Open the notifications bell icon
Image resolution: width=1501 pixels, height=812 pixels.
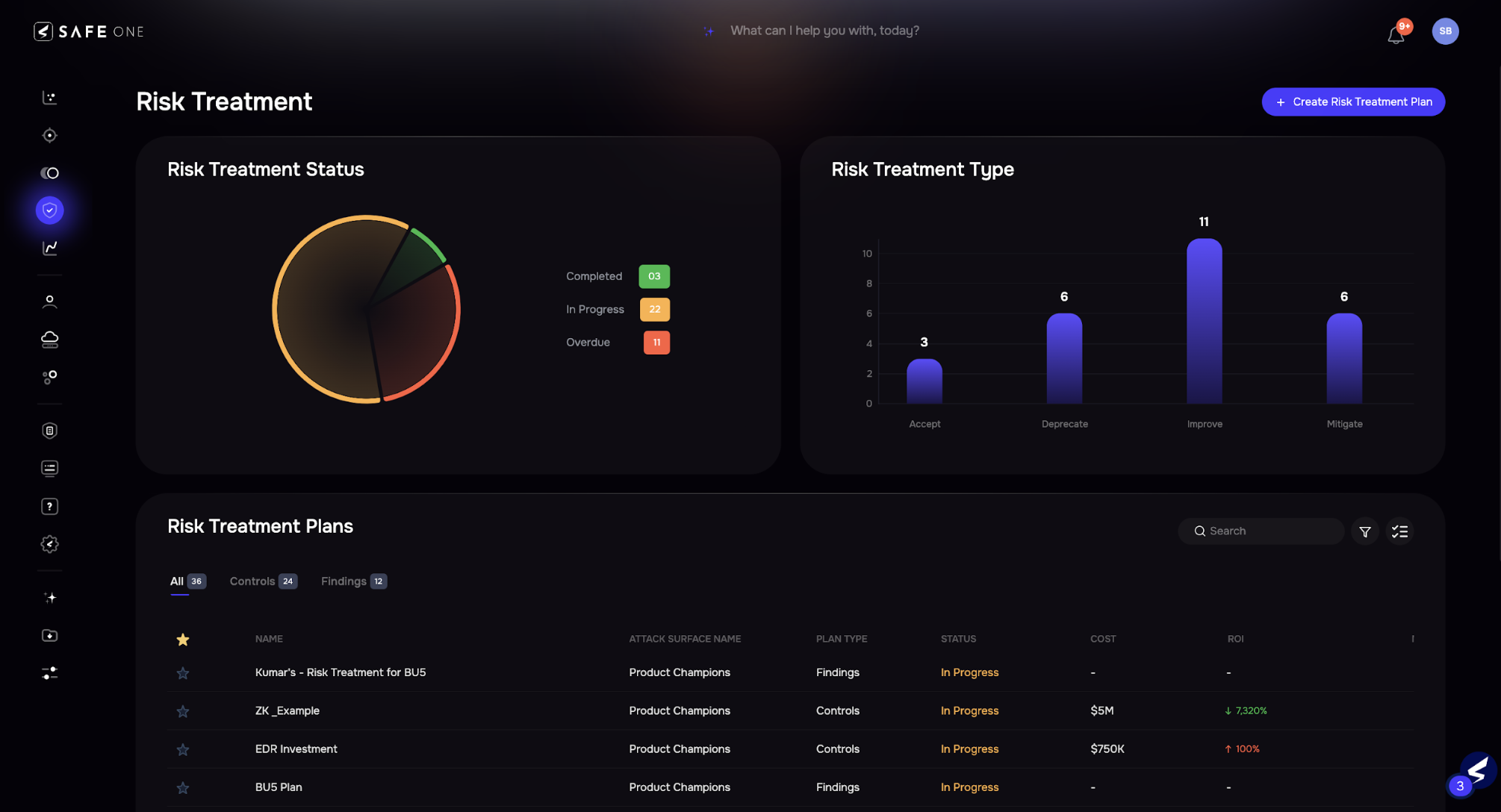[x=1396, y=34]
